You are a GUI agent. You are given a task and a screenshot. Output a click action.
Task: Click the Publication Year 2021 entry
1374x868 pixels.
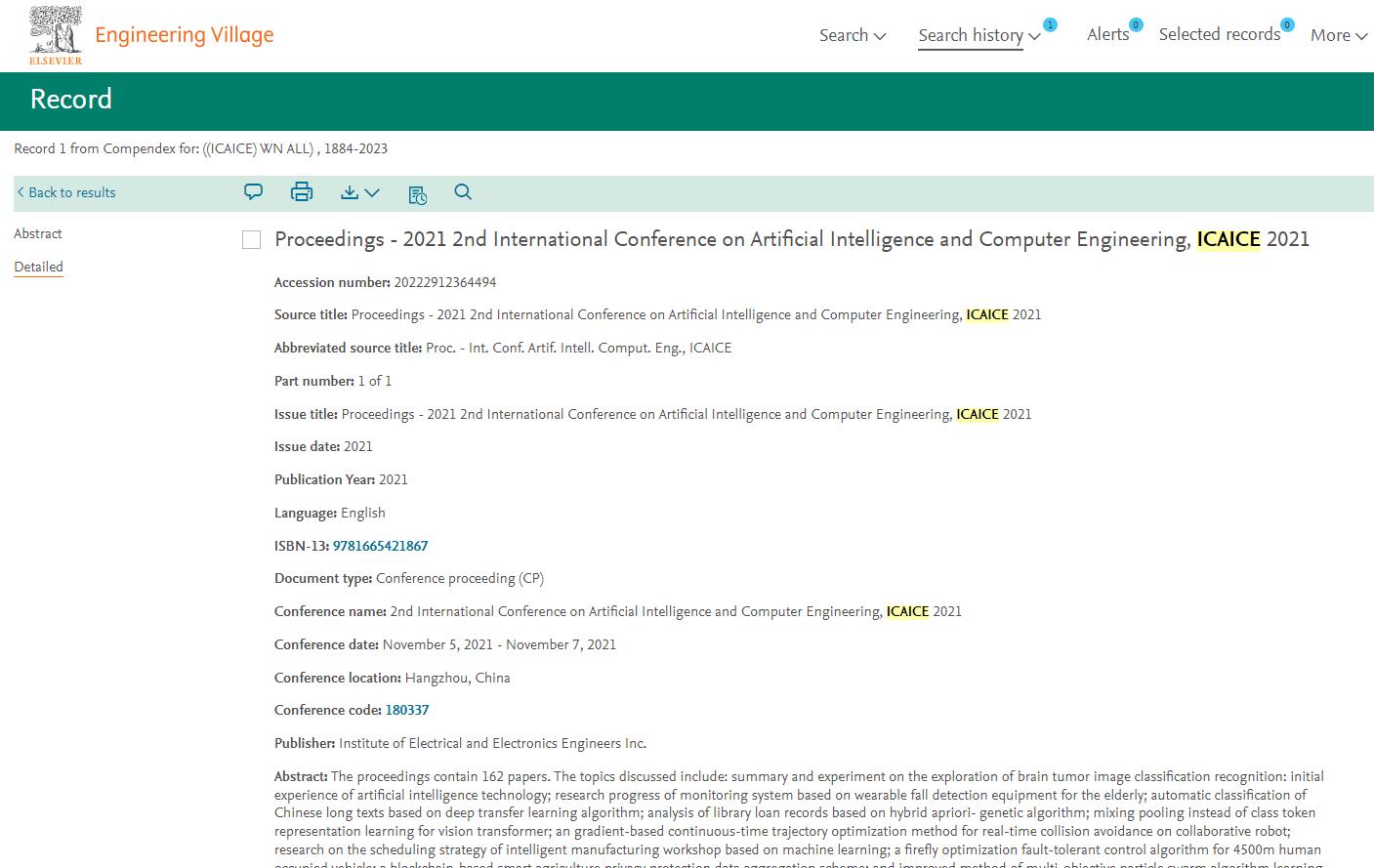point(341,479)
